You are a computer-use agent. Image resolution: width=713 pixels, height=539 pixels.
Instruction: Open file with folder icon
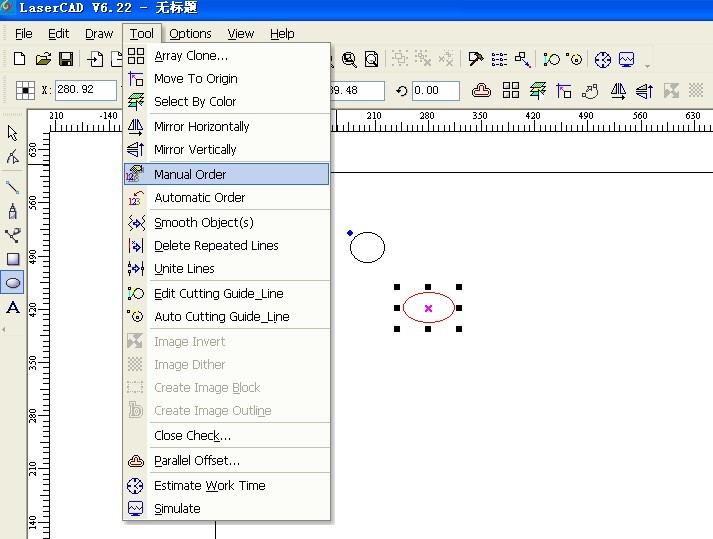tap(43, 60)
